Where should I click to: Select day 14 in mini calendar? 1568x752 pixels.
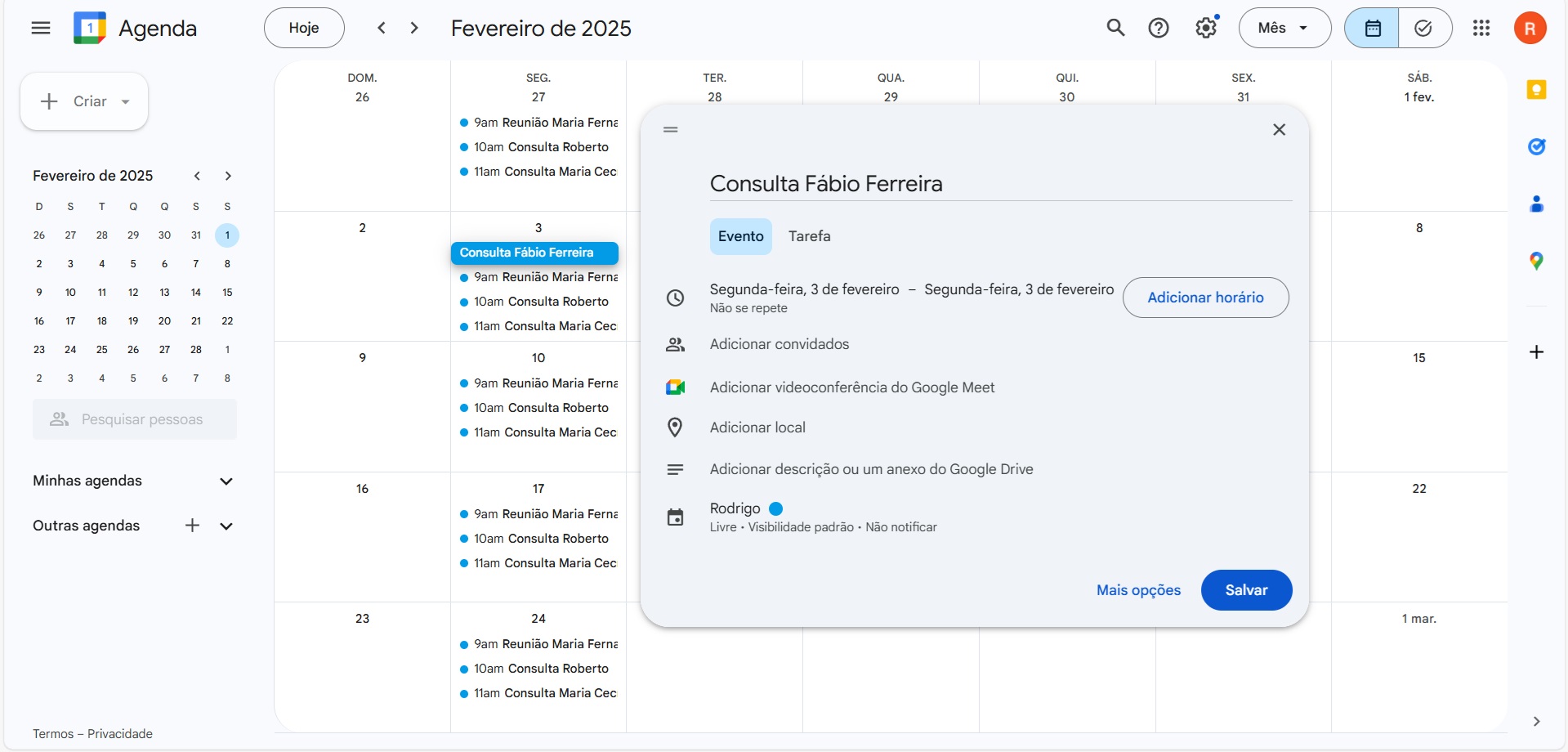coord(196,293)
